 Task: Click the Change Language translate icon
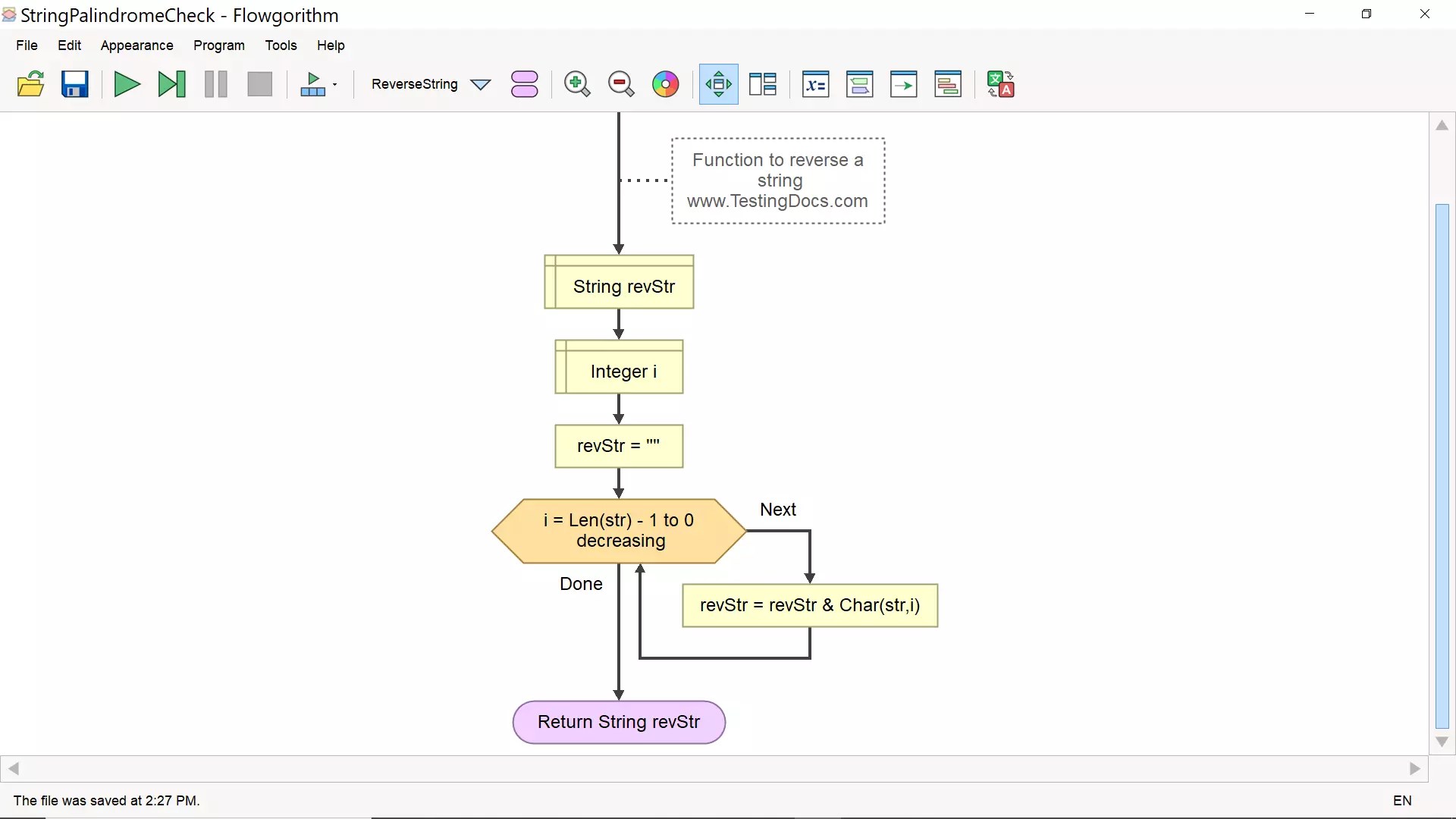click(1000, 84)
